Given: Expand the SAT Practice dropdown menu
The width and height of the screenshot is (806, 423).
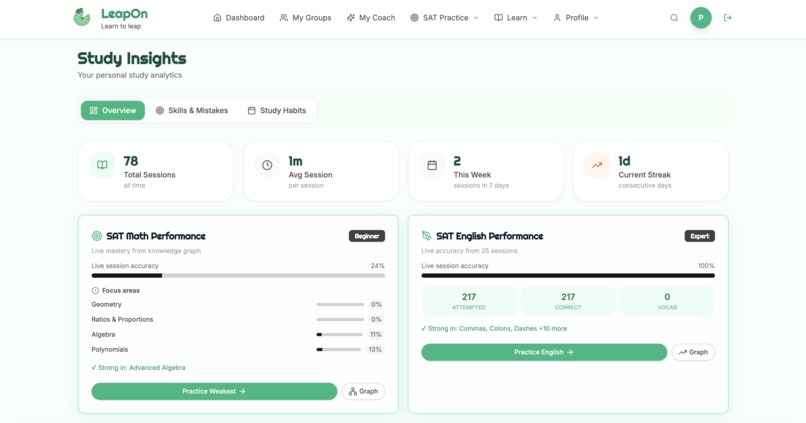Looking at the screenshot, I should [x=444, y=17].
